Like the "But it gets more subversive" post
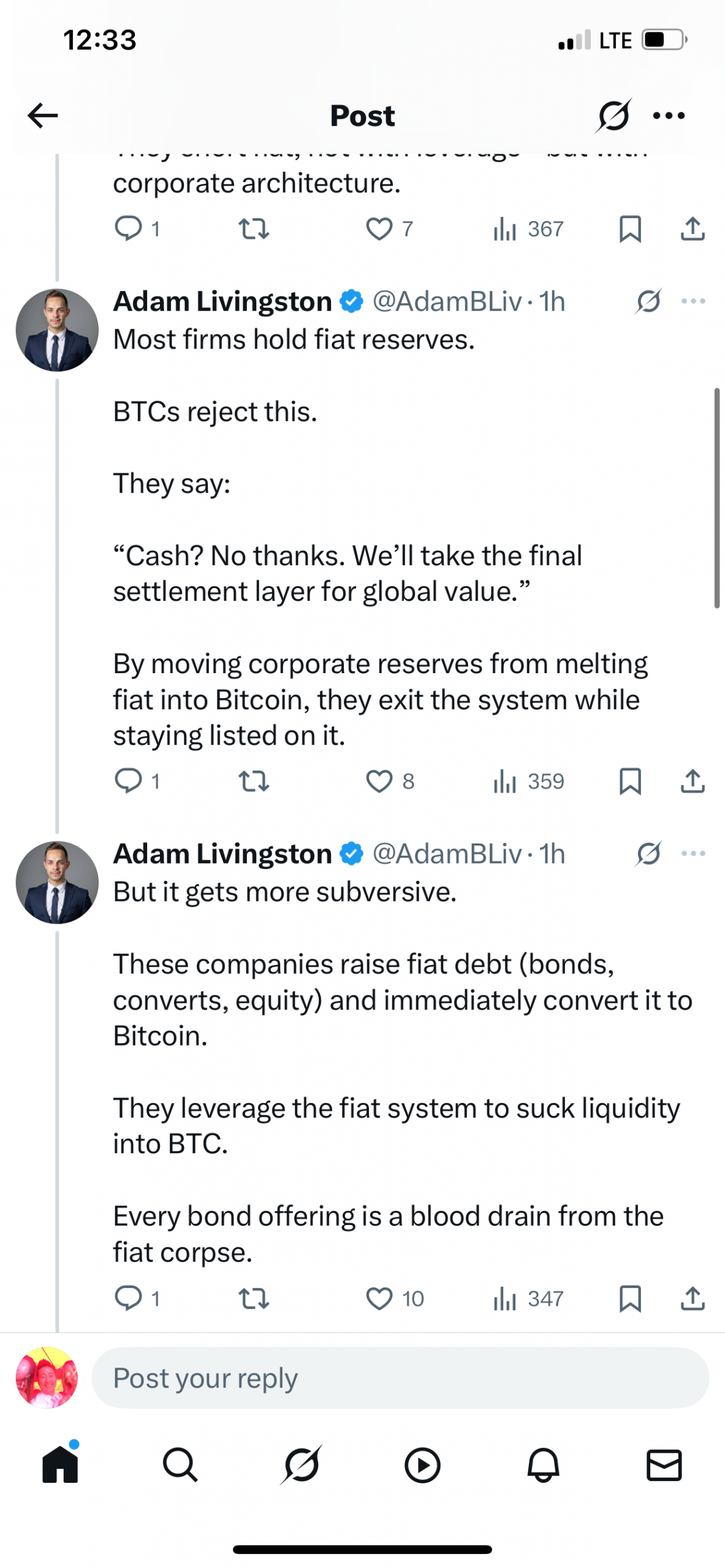The image size is (725, 1568). pos(379,1298)
